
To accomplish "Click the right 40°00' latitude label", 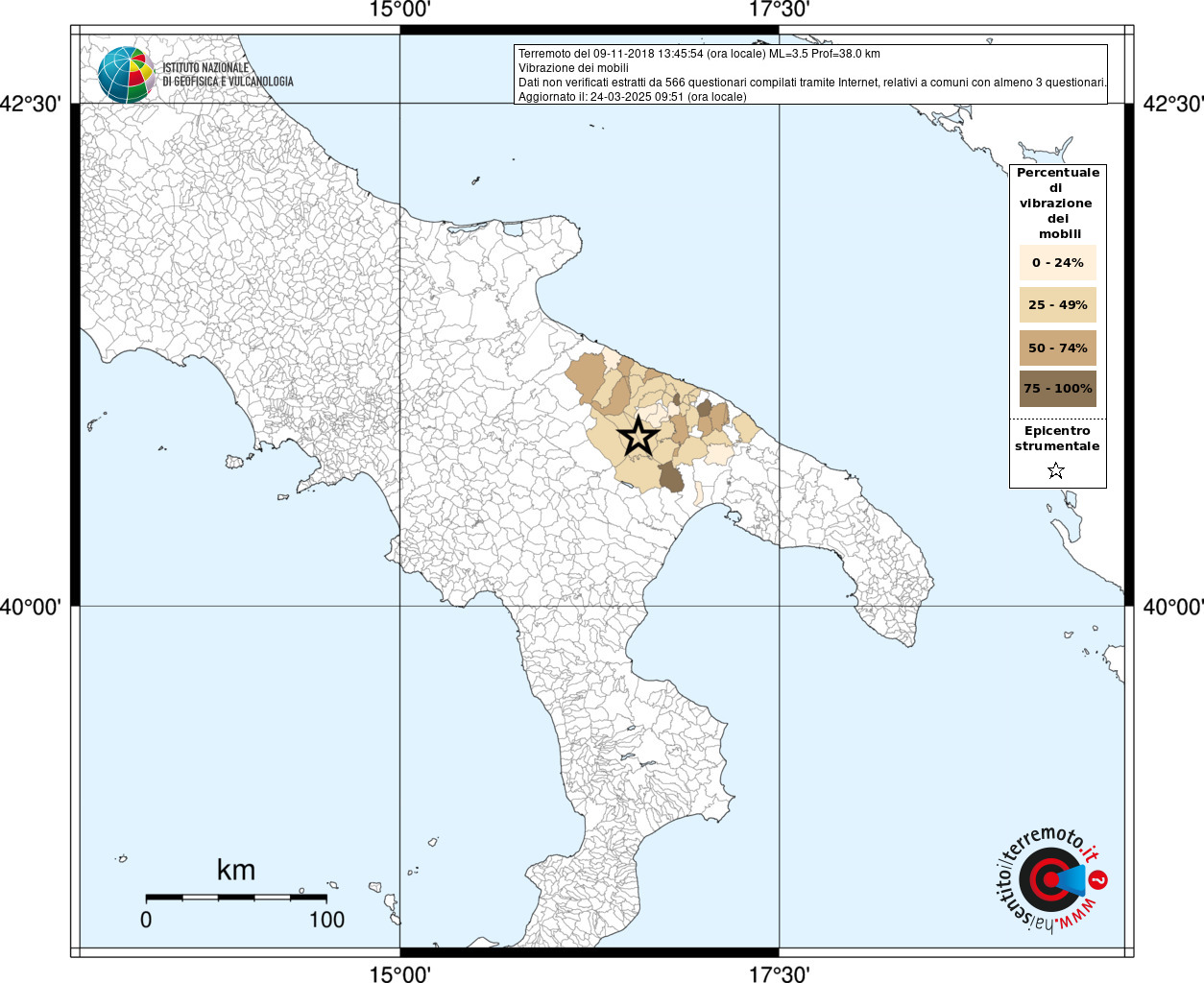I will point(1173,607).
